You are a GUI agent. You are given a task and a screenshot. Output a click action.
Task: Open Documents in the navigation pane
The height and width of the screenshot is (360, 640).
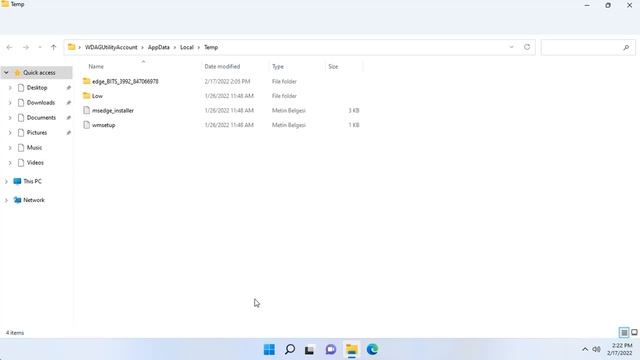click(41, 118)
